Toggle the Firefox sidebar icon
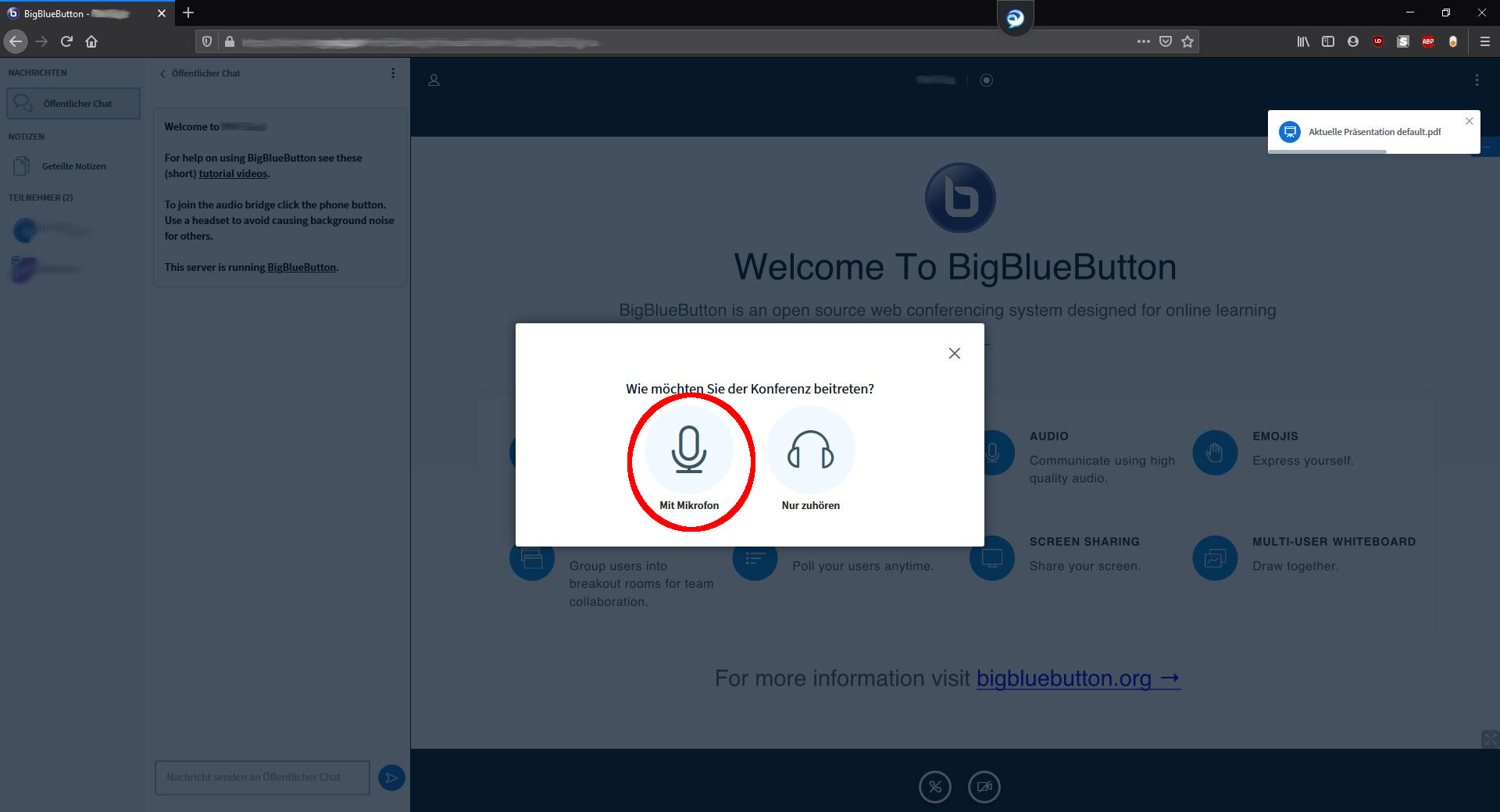The image size is (1500, 812). click(x=1328, y=41)
